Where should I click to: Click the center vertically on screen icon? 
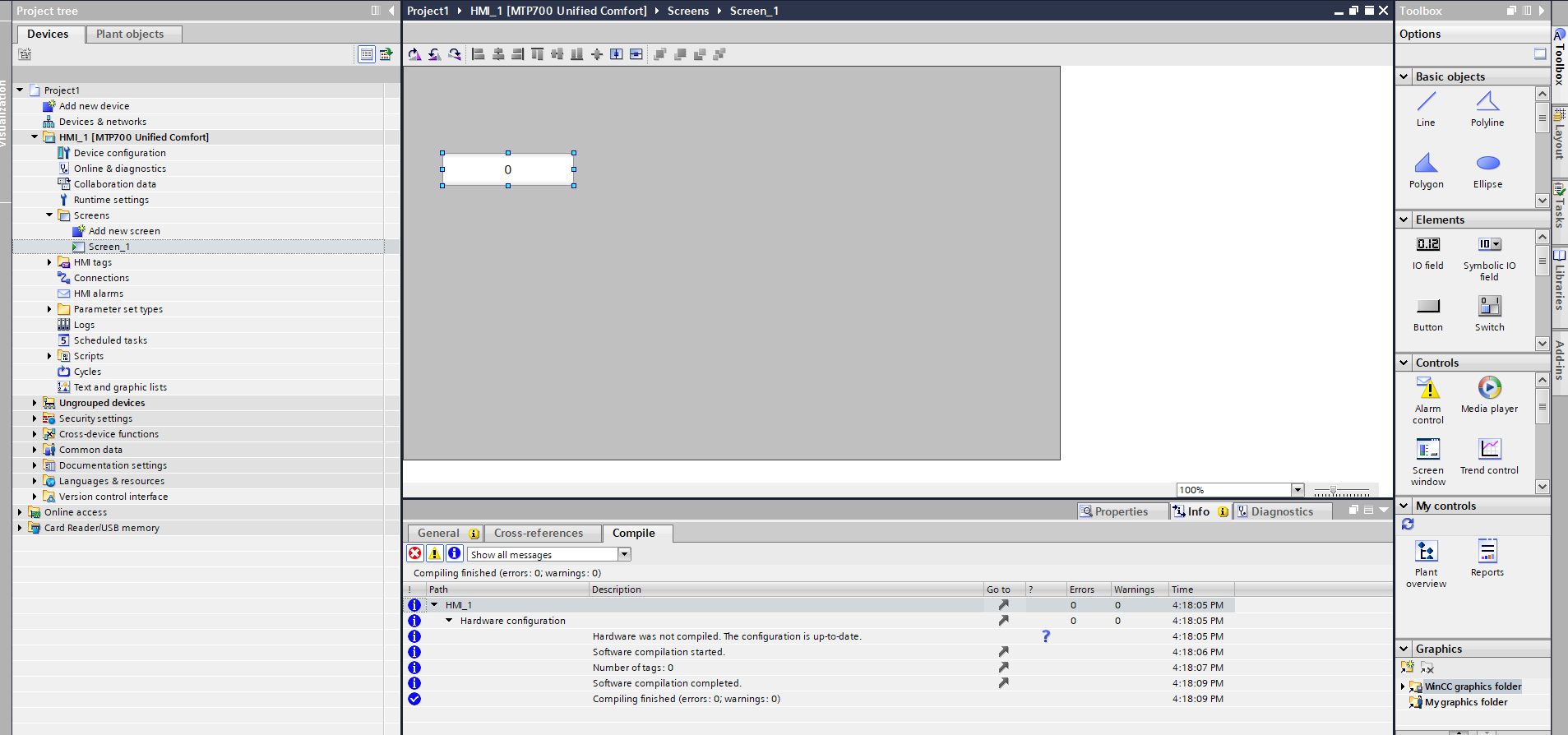(636, 54)
